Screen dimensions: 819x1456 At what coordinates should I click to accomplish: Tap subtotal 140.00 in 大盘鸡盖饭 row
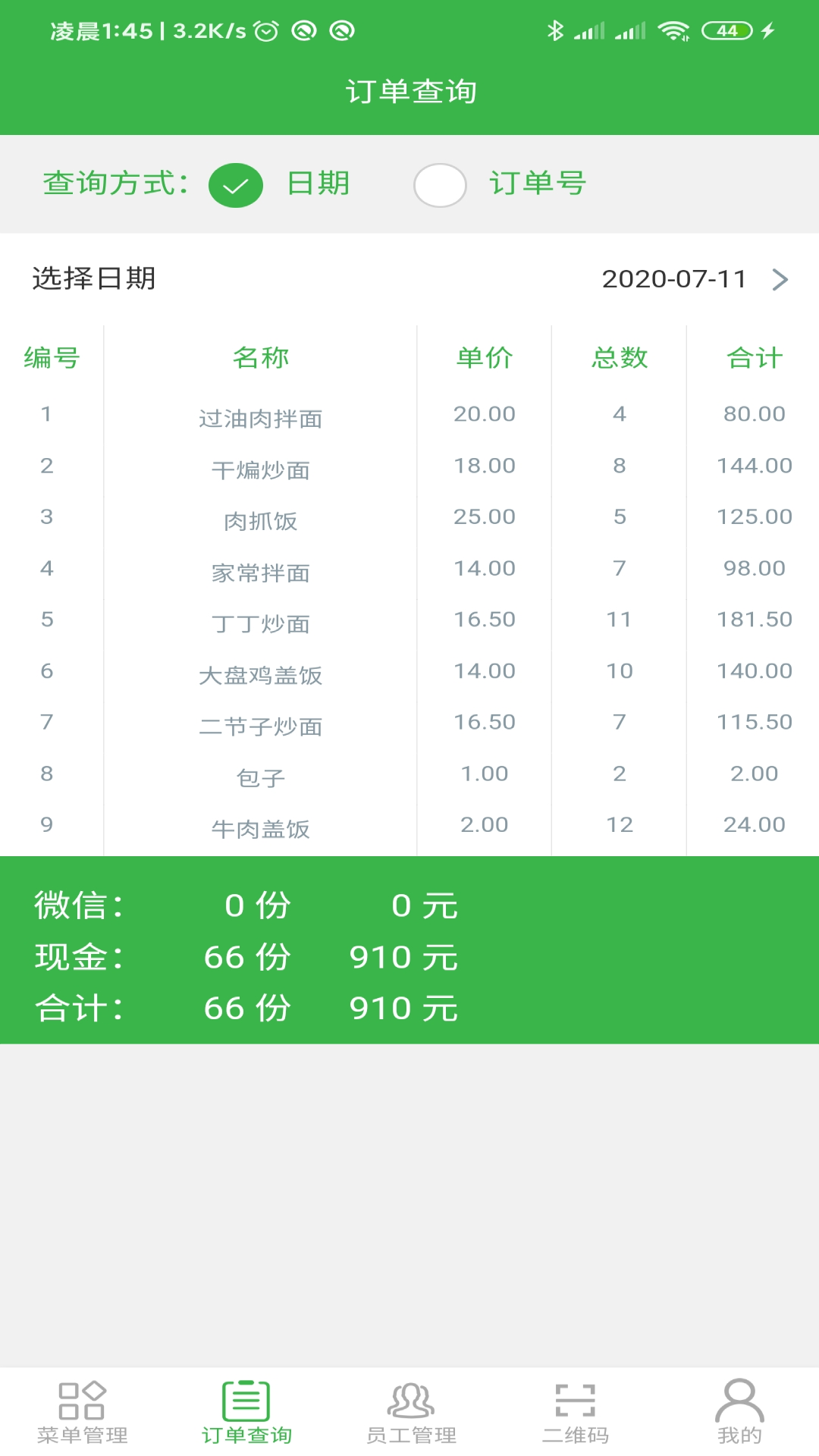pyautogui.click(x=754, y=671)
